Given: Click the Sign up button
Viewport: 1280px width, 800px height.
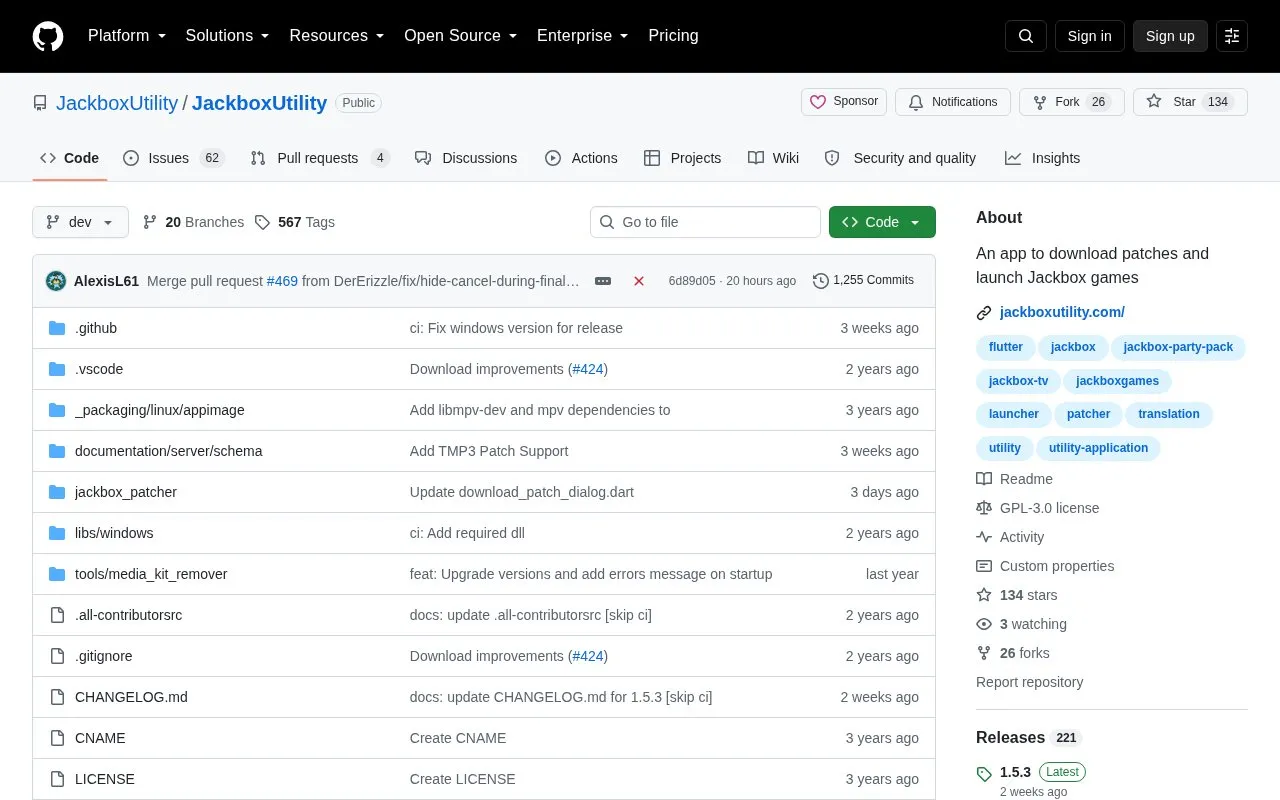Looking at the screenshot, I should click(1170, 36).
